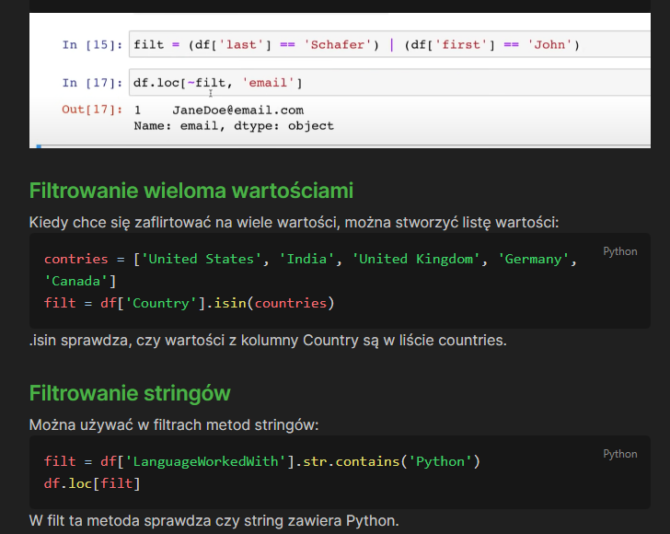Place cursor in the 'contries = [' code line
670x534 pixels.
tap(90, 259)
